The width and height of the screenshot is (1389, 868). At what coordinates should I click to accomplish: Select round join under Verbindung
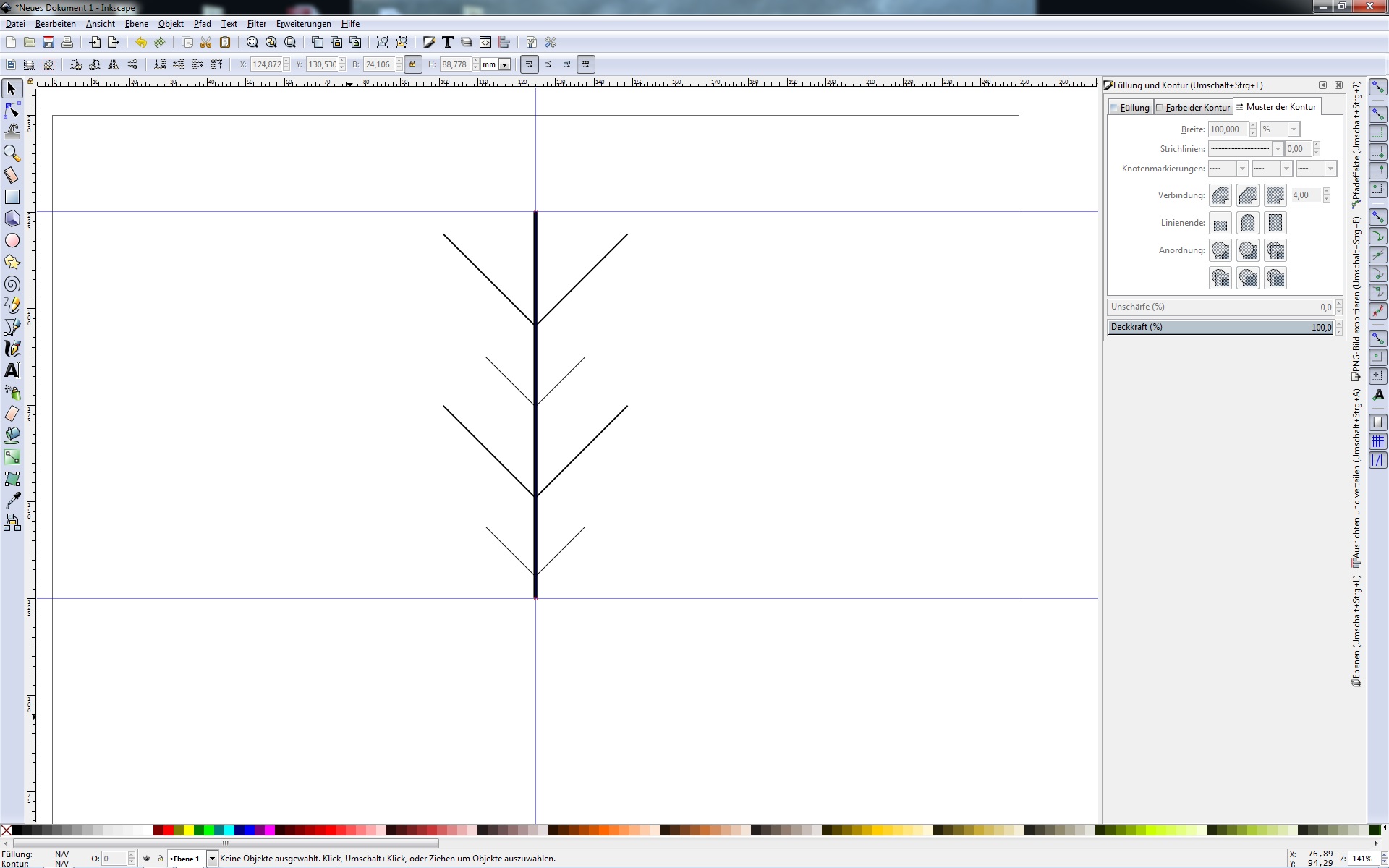pos(1220,195)
